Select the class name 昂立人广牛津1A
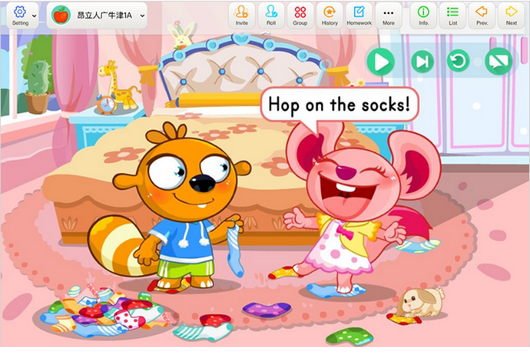 coord(105,16)
